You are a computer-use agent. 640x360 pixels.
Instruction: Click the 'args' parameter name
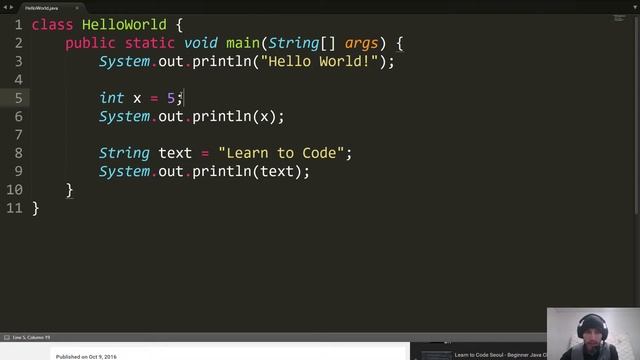tap(361, 43)
